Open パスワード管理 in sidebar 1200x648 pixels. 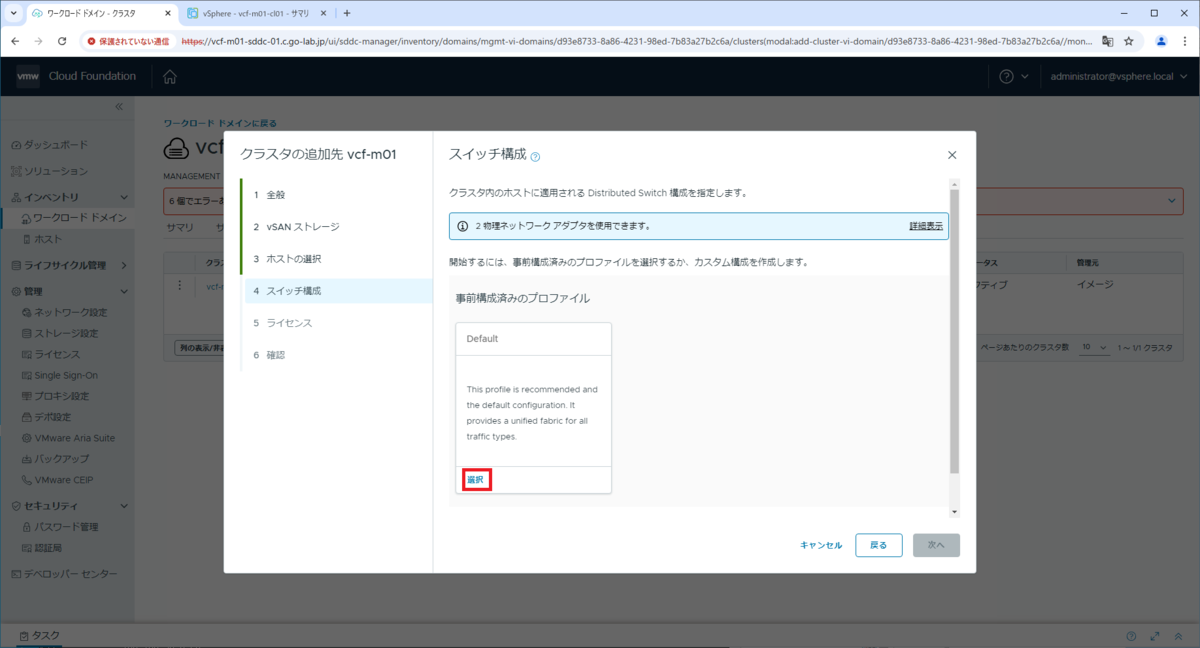click(60, 527)
